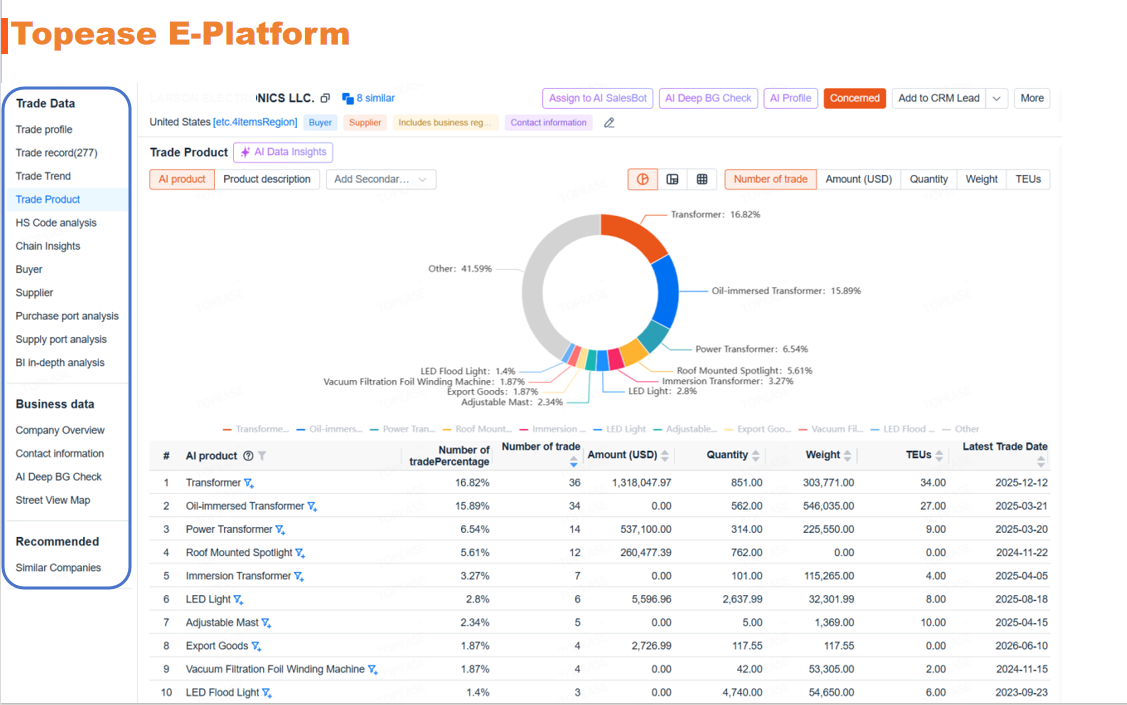Click filter icon next to Roof Mounted Spotlight

pos(300,553)
